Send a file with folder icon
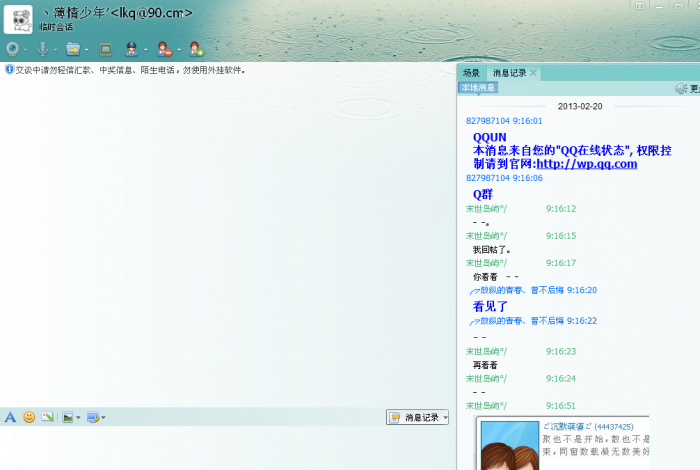 [73, 49]
